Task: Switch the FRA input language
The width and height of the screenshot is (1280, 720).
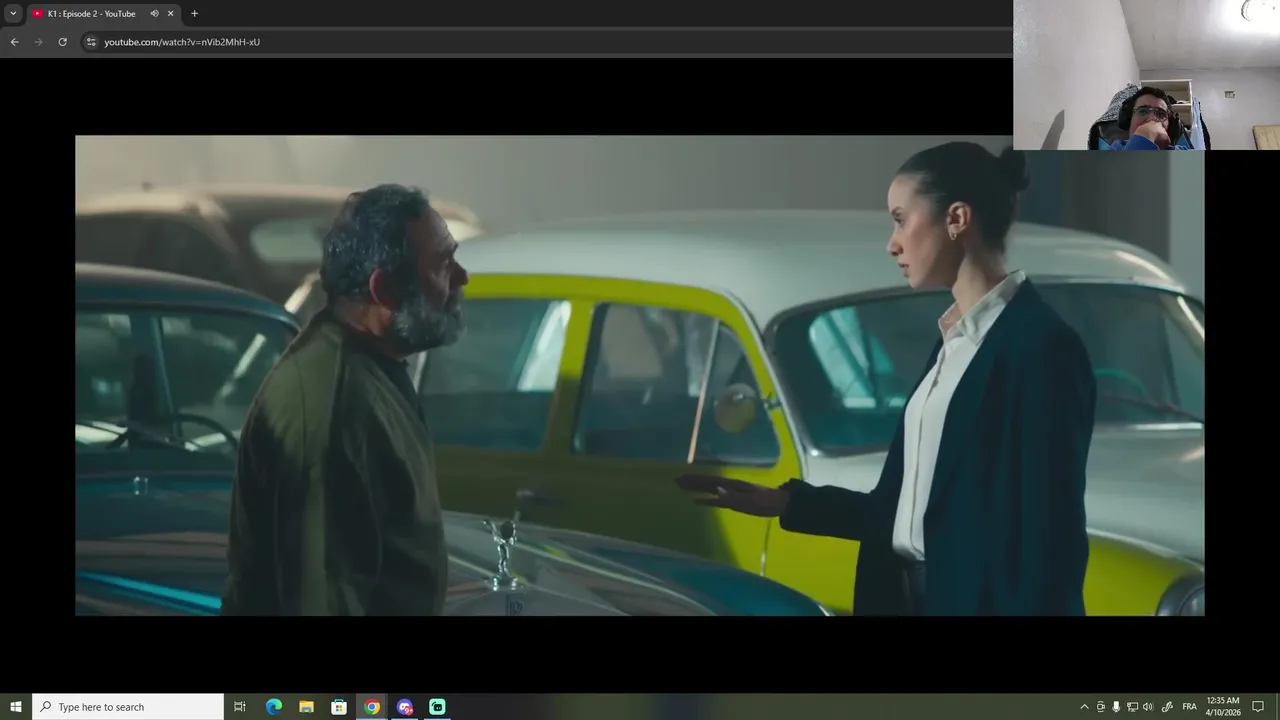Action: click(1189, 707)
